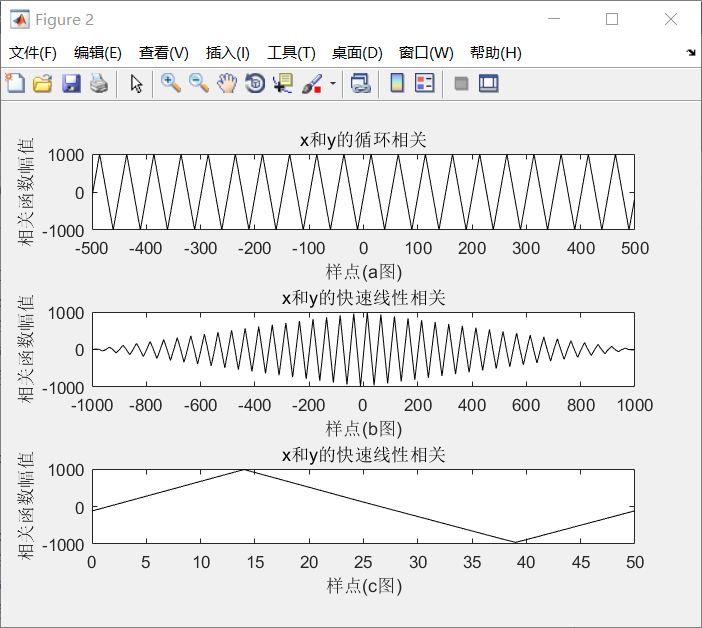Screen dimensions: 702x628
Task: Click the dock figure arrow
Action: [691, 52]
